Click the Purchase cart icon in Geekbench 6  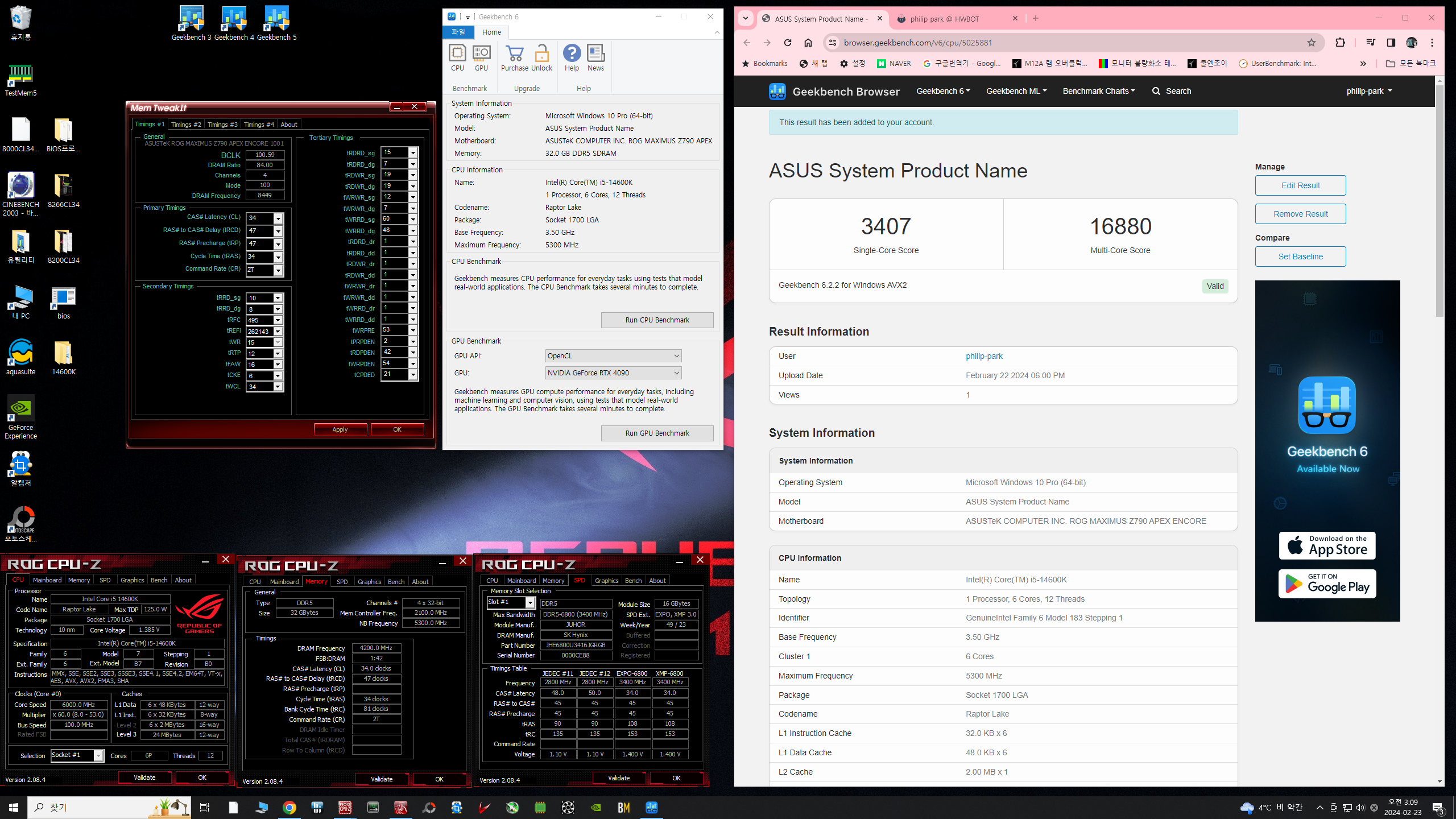(514, 57)
